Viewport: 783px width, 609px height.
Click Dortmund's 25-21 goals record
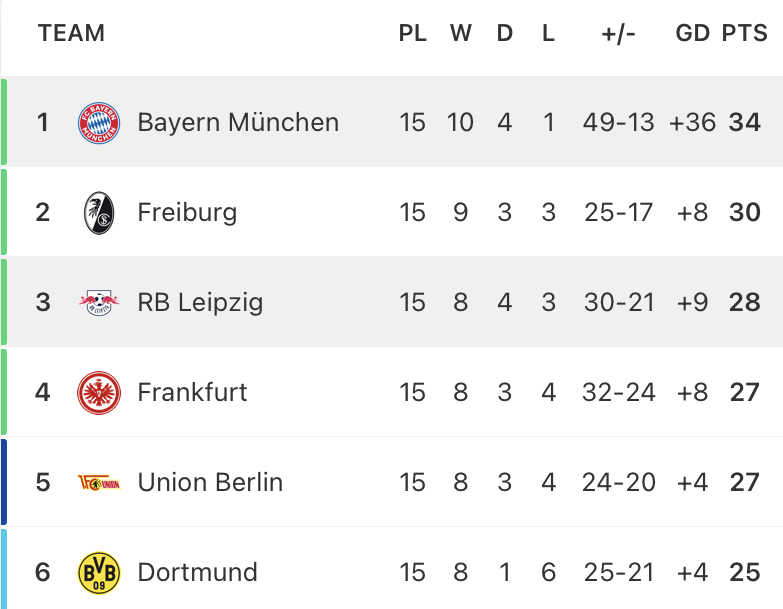(x=619, y=572)
